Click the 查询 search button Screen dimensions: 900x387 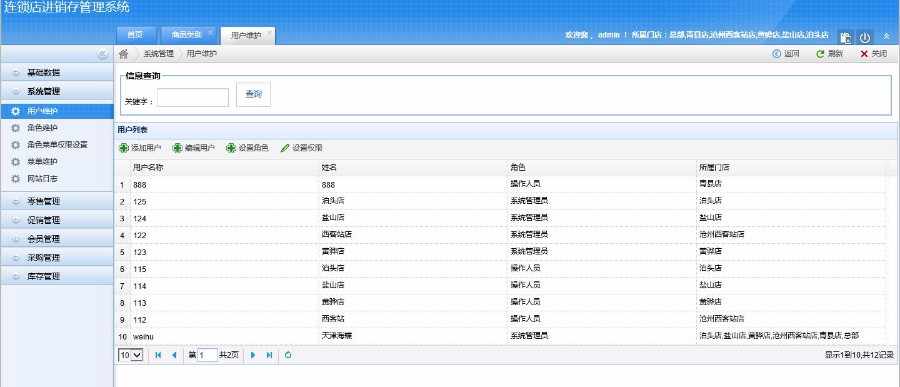tap(254, 94)
